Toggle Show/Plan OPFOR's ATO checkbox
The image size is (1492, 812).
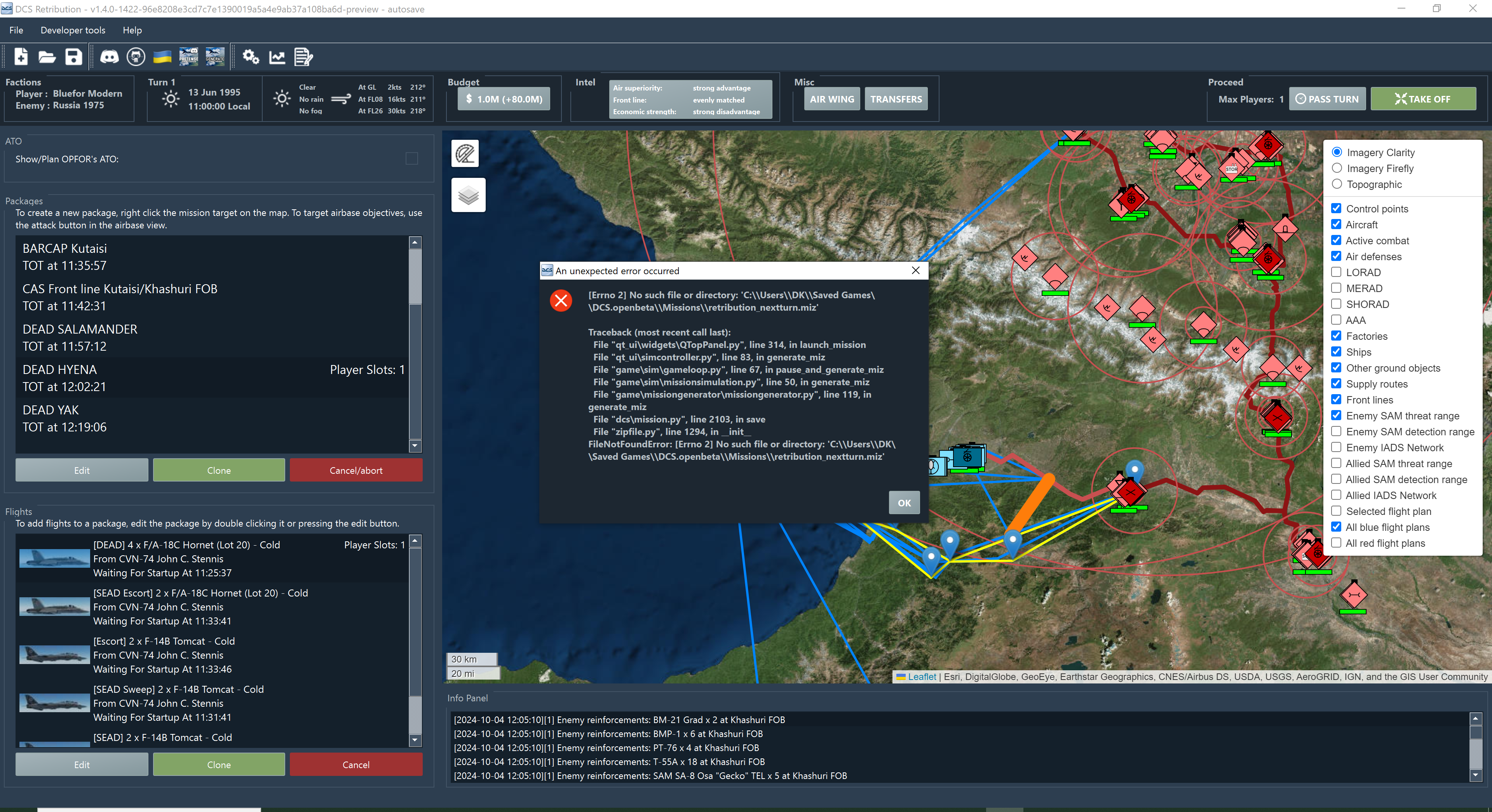pos(412,158)
